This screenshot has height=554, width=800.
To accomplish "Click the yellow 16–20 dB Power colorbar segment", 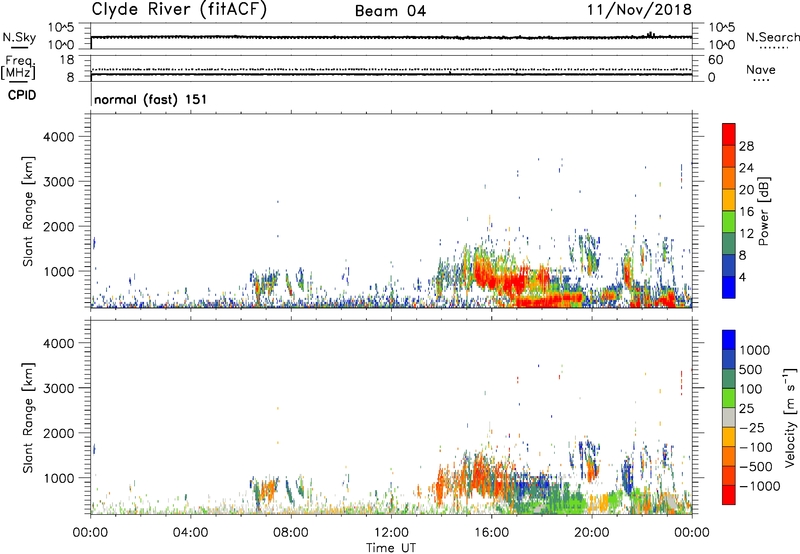I will click(729, 199).
